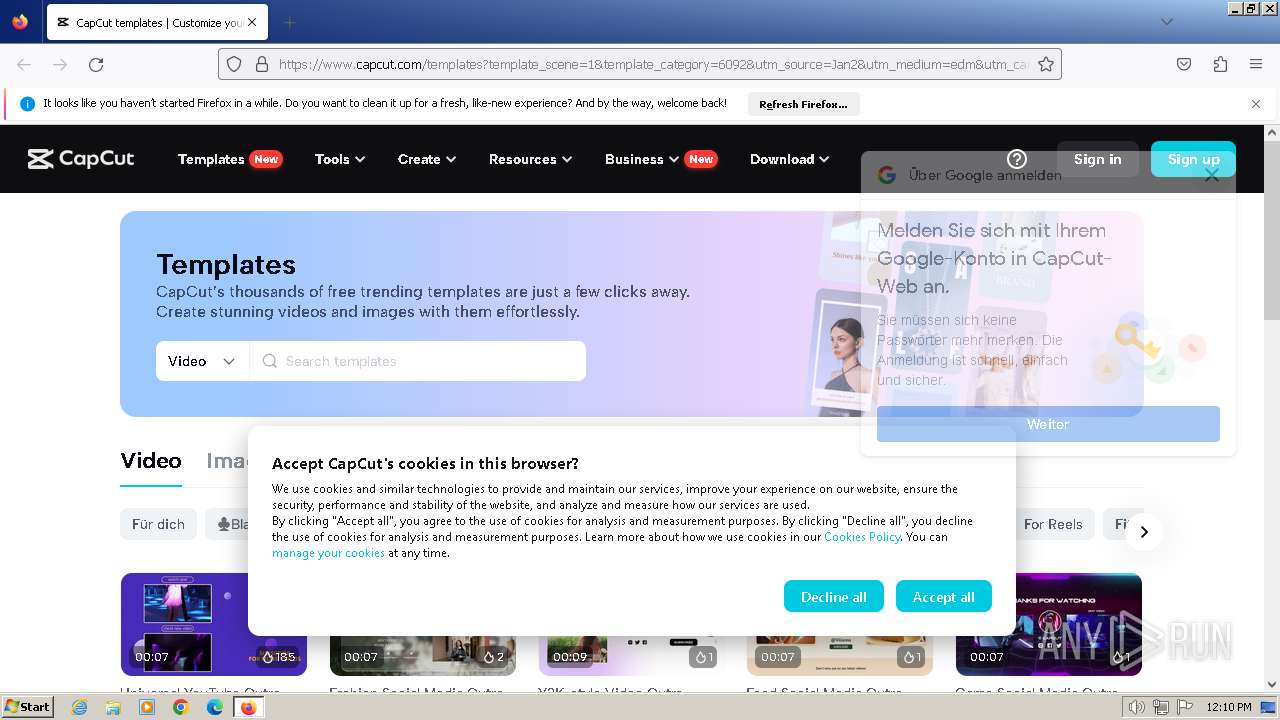This screenshot has width=1280, height=720.
Task: Click Refresh Firefox button
Action: [803, 104]
